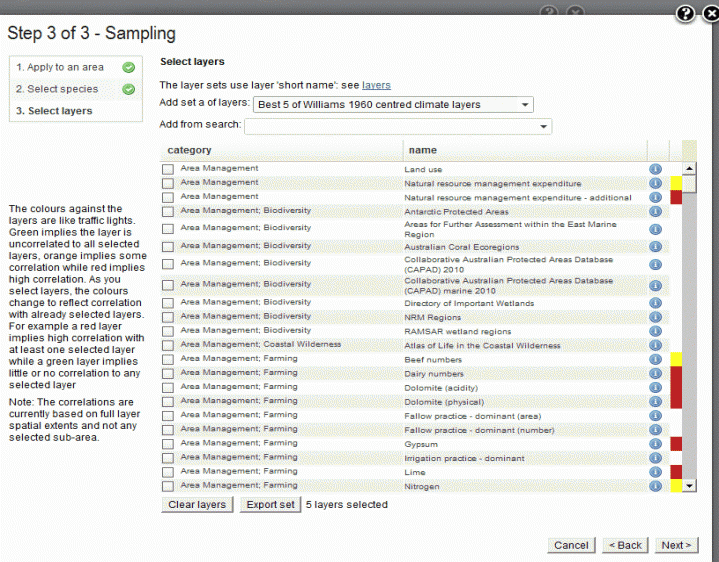Open info icon for Nitrogen layer
The width and height of the screenshot is (719, 562).
coord(656,486)
